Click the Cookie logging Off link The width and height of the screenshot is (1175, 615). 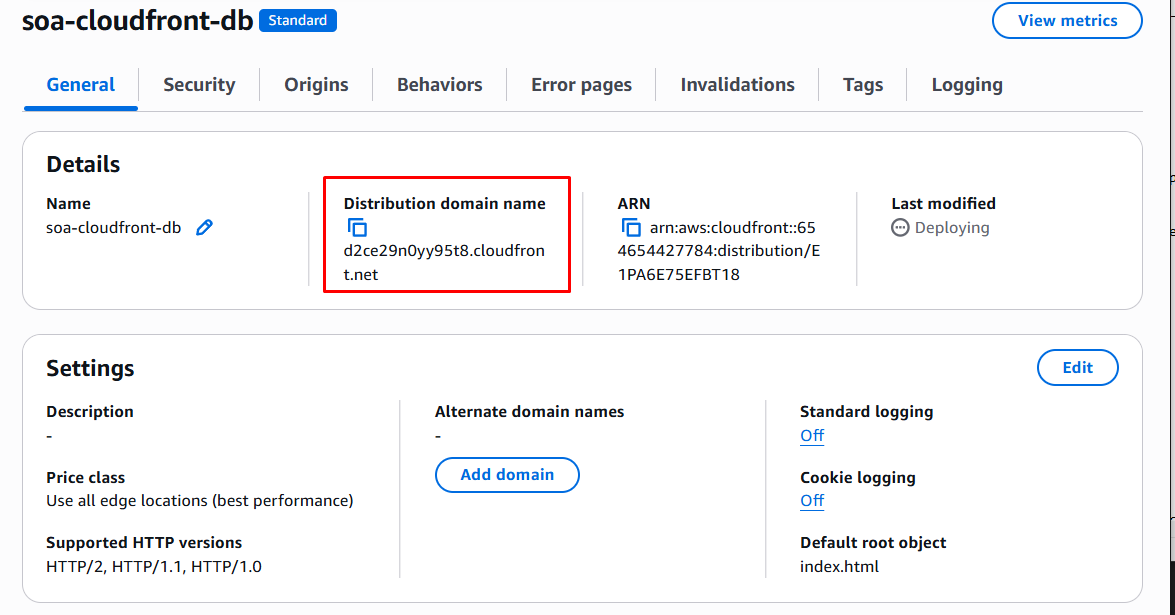click(x=812, y=500)
